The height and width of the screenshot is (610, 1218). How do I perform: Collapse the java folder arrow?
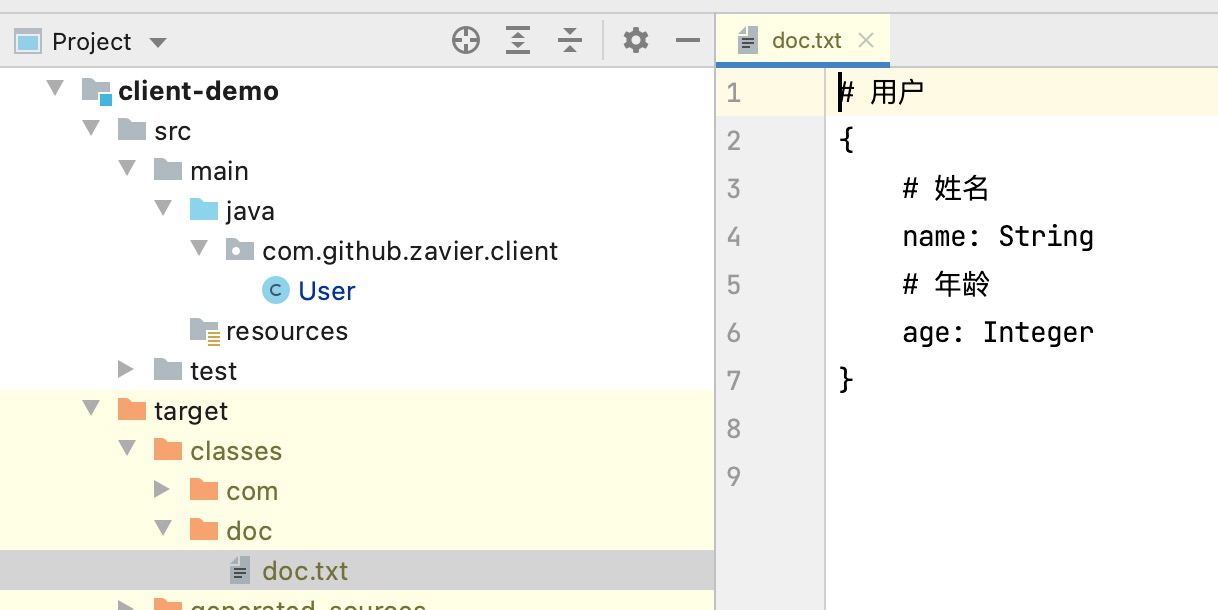point(163,209)
